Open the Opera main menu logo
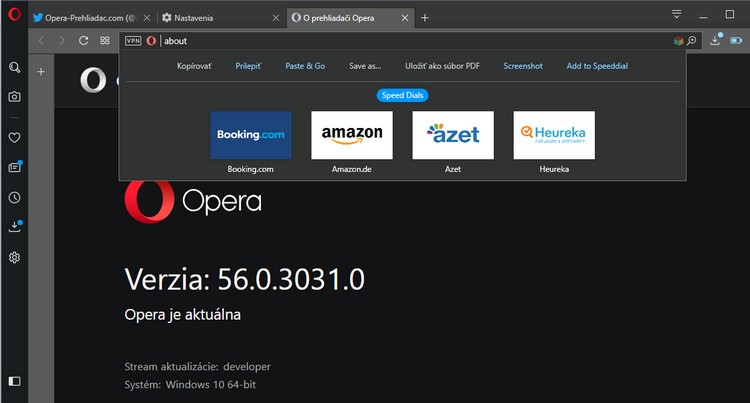Screen dimensions: 750x403 point(14,14)
